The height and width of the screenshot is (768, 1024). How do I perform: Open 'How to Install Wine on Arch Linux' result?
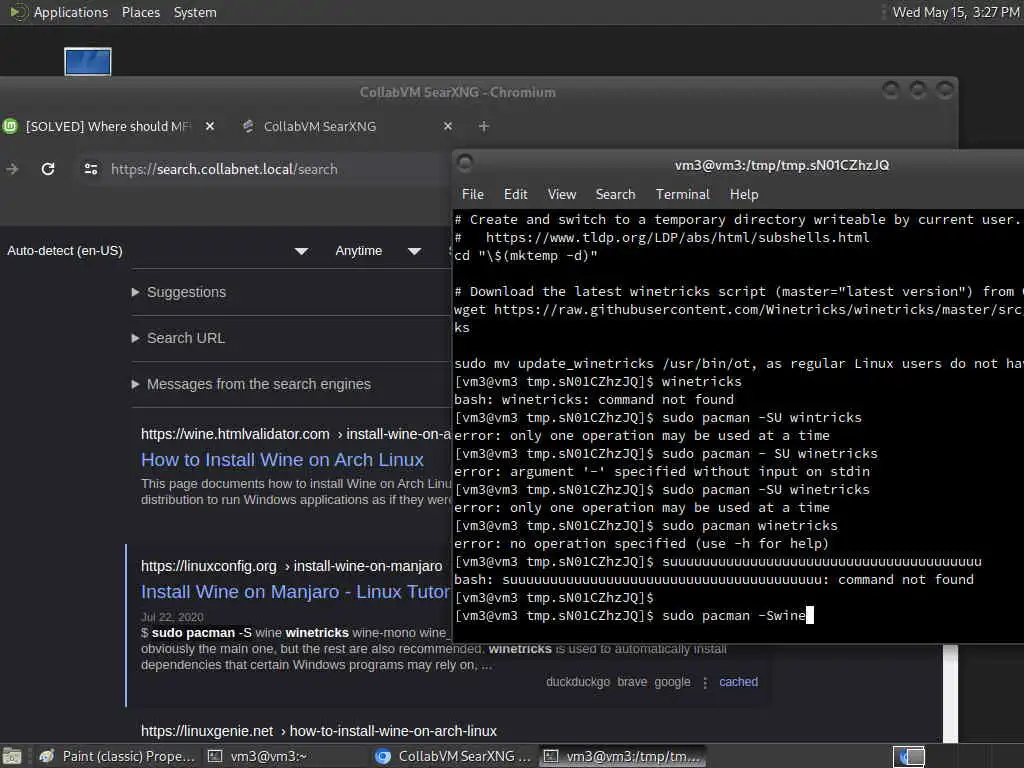tap(282, 460)
